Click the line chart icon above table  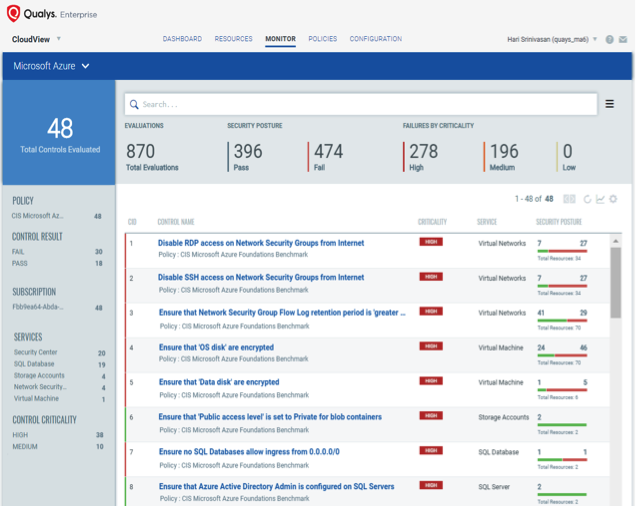(600, 199)
